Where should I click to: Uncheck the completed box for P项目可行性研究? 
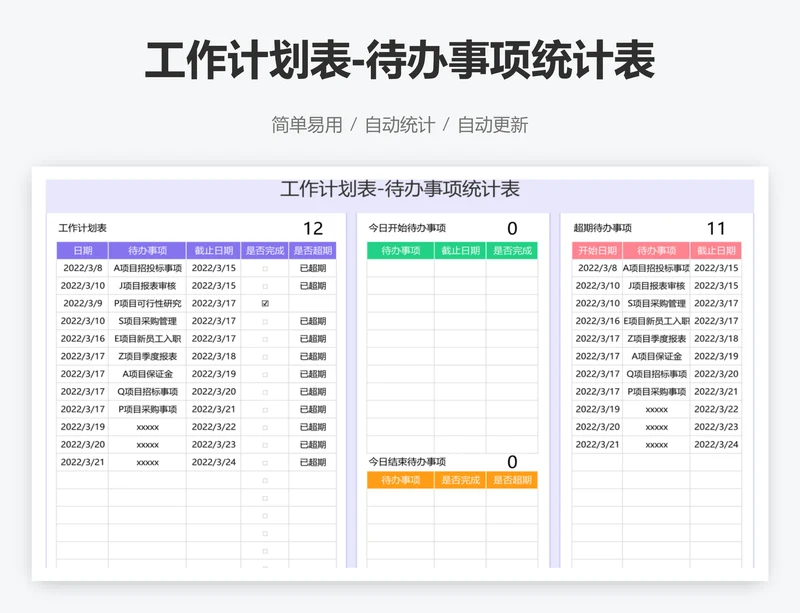265,303
